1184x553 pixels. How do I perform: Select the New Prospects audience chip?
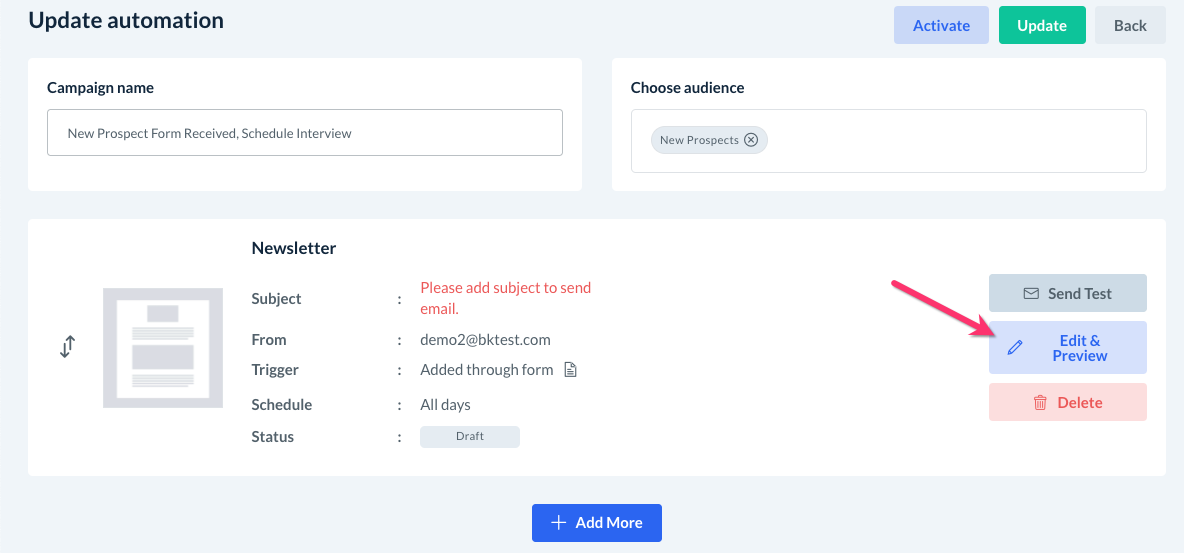click(x=698, y=140)
